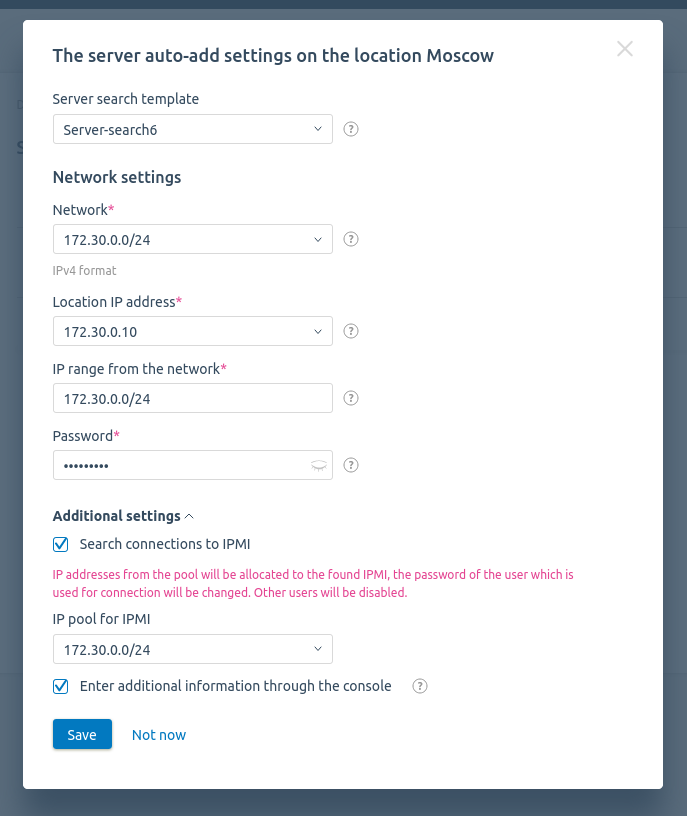
Task: Click the Additional settings chevron arrow
Action: [189, 516]
